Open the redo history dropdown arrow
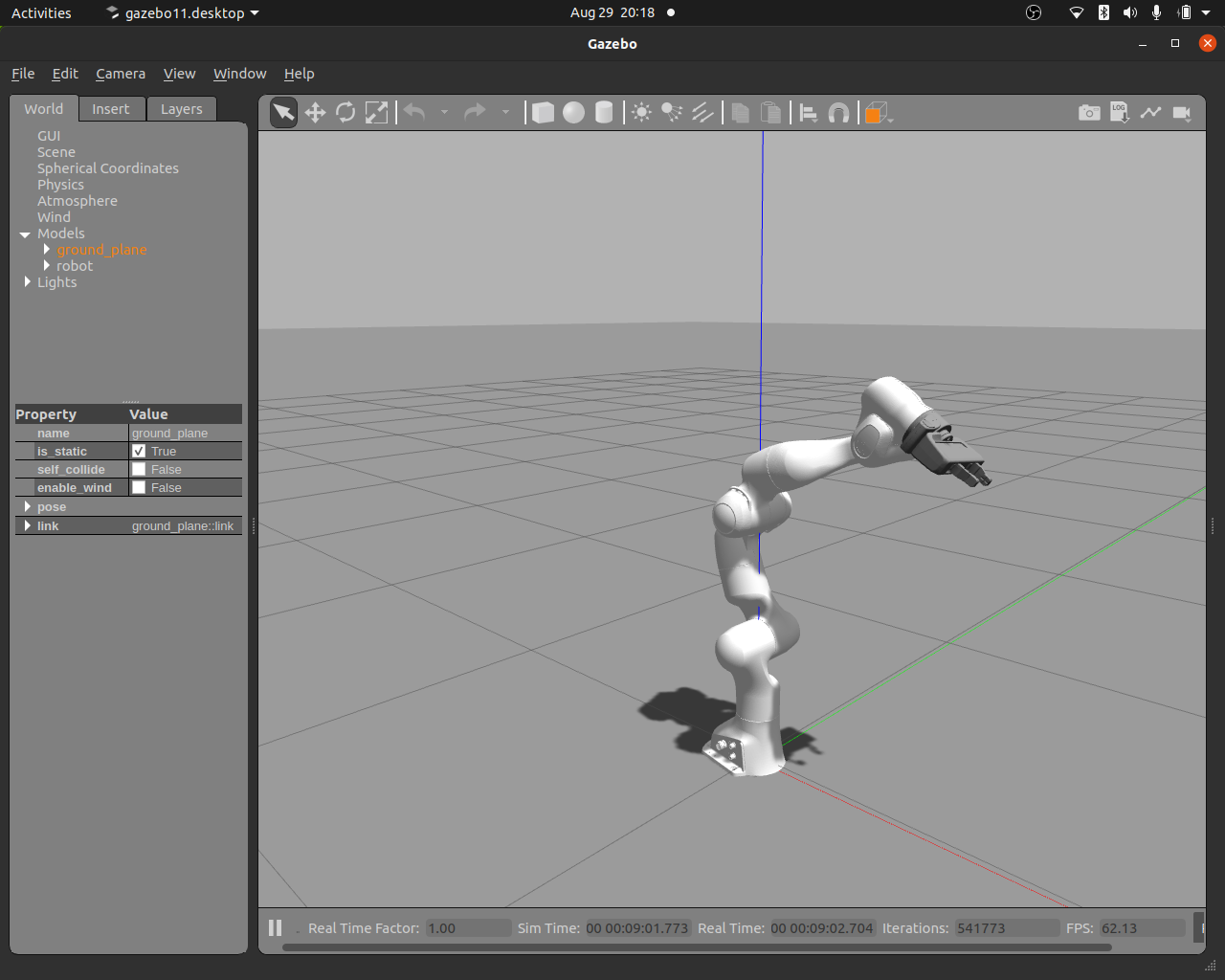This screenshot has width=1225, height=980. [505, 113]
